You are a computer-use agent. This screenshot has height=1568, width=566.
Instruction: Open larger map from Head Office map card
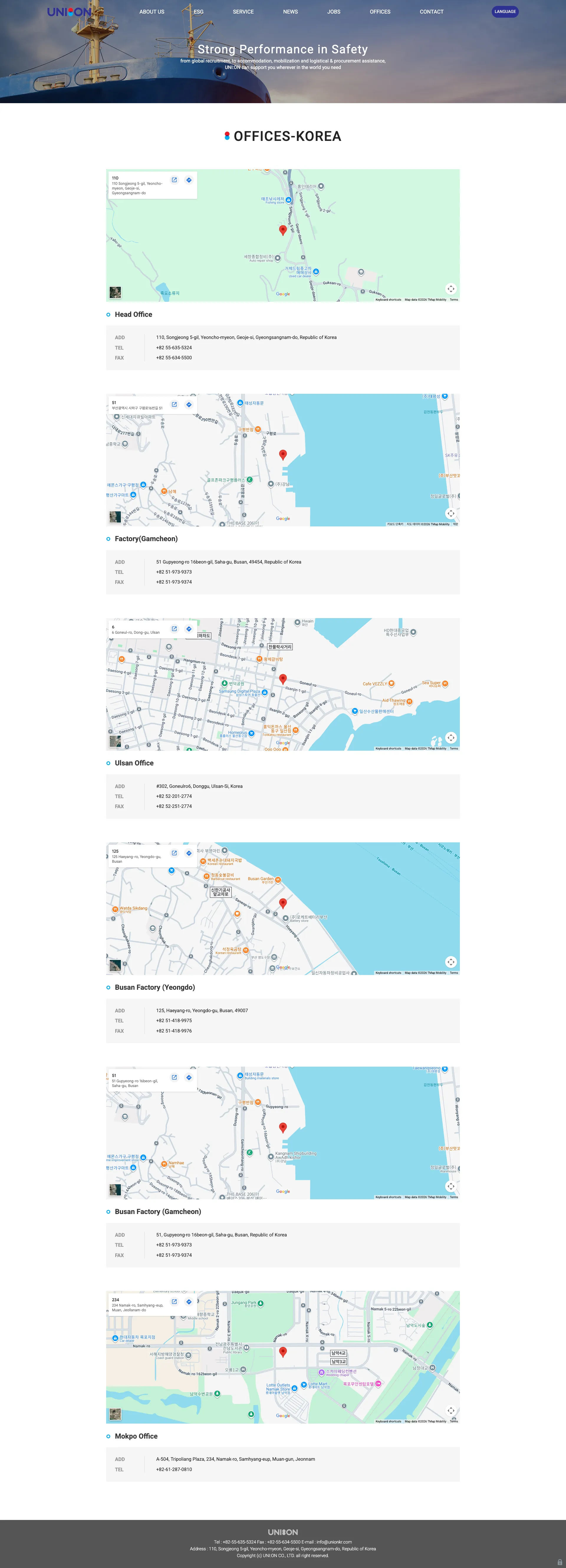[x=174, y=180]
